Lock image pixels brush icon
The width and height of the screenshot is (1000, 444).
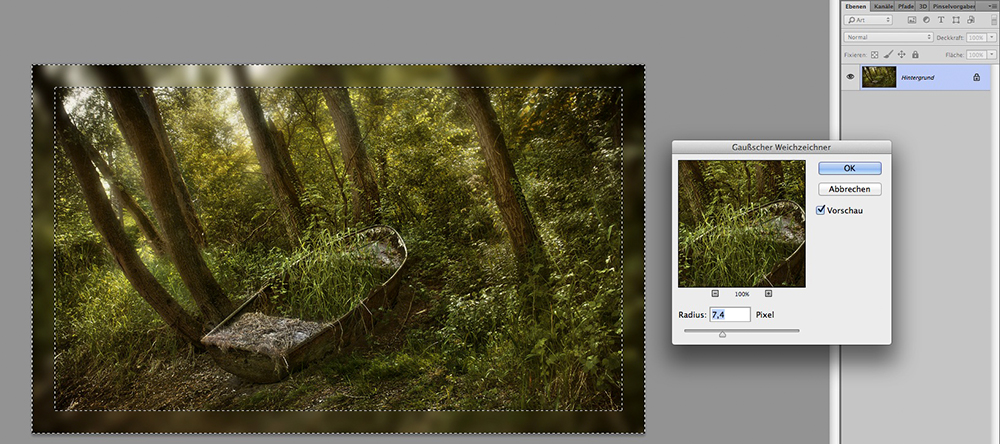coord(888,55)
